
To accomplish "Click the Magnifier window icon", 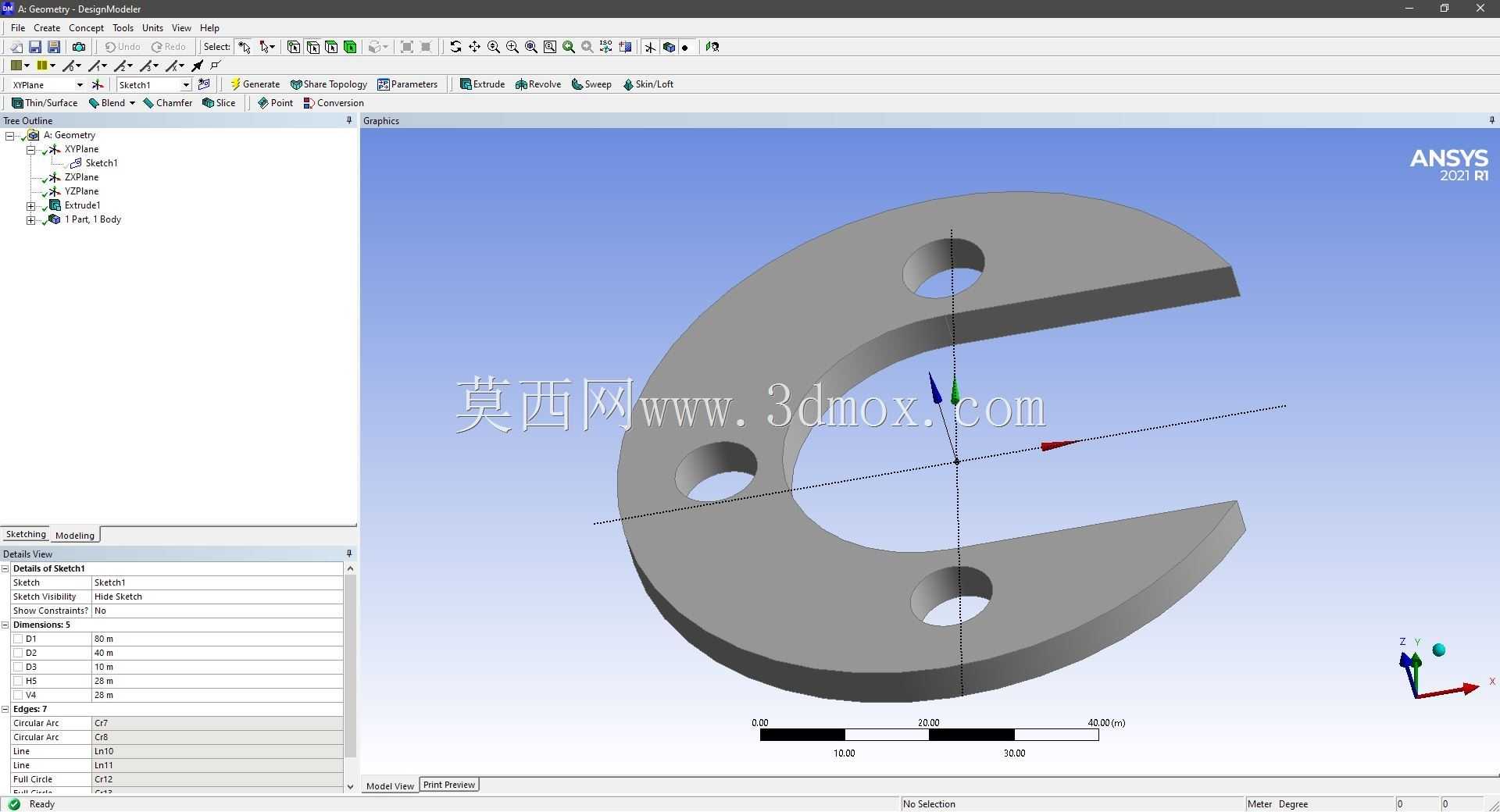I will coord(550,47).
